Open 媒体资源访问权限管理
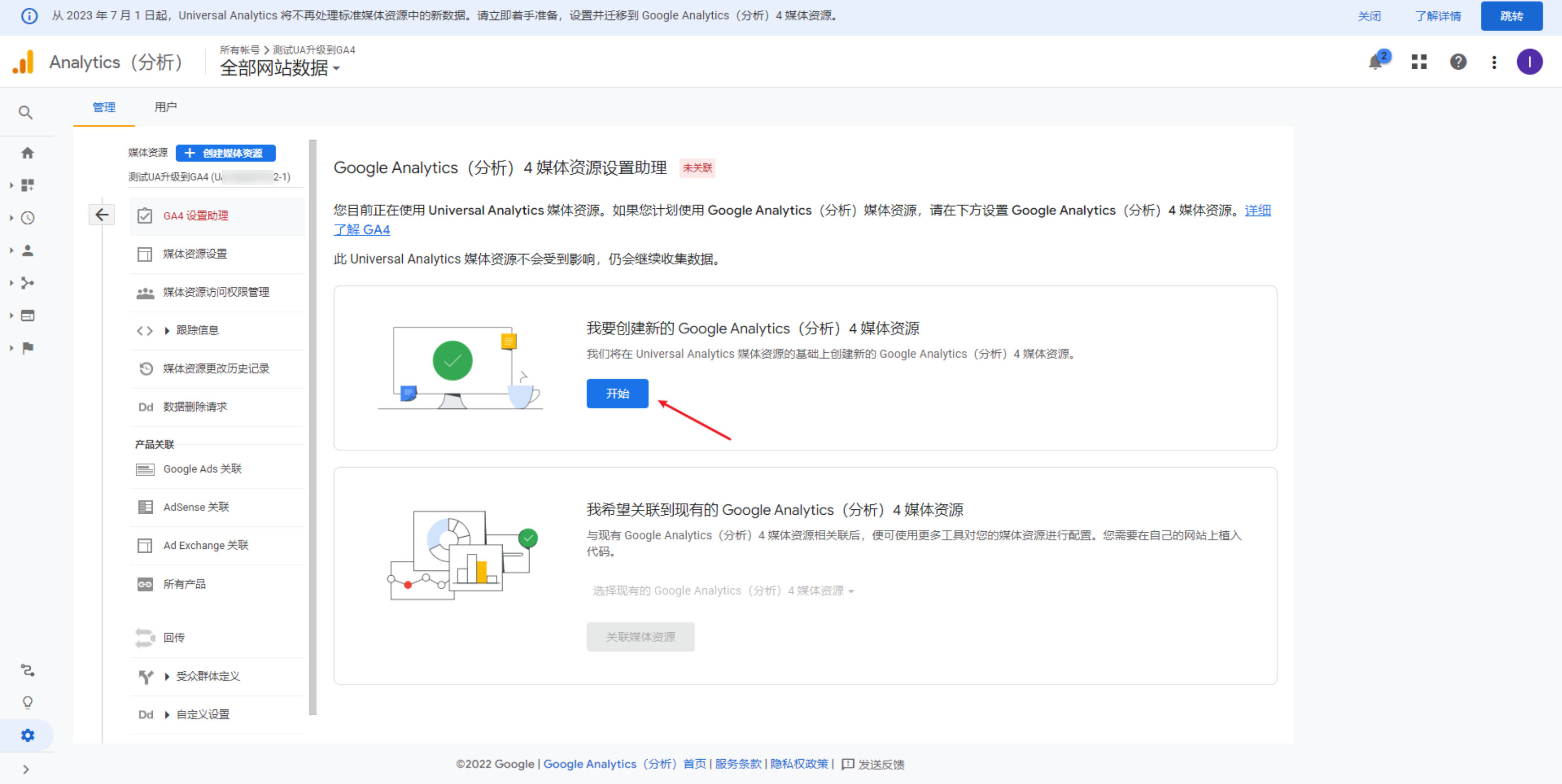Image resolution: width=1562 pixels, height=784 pixels. coord(216,292)
